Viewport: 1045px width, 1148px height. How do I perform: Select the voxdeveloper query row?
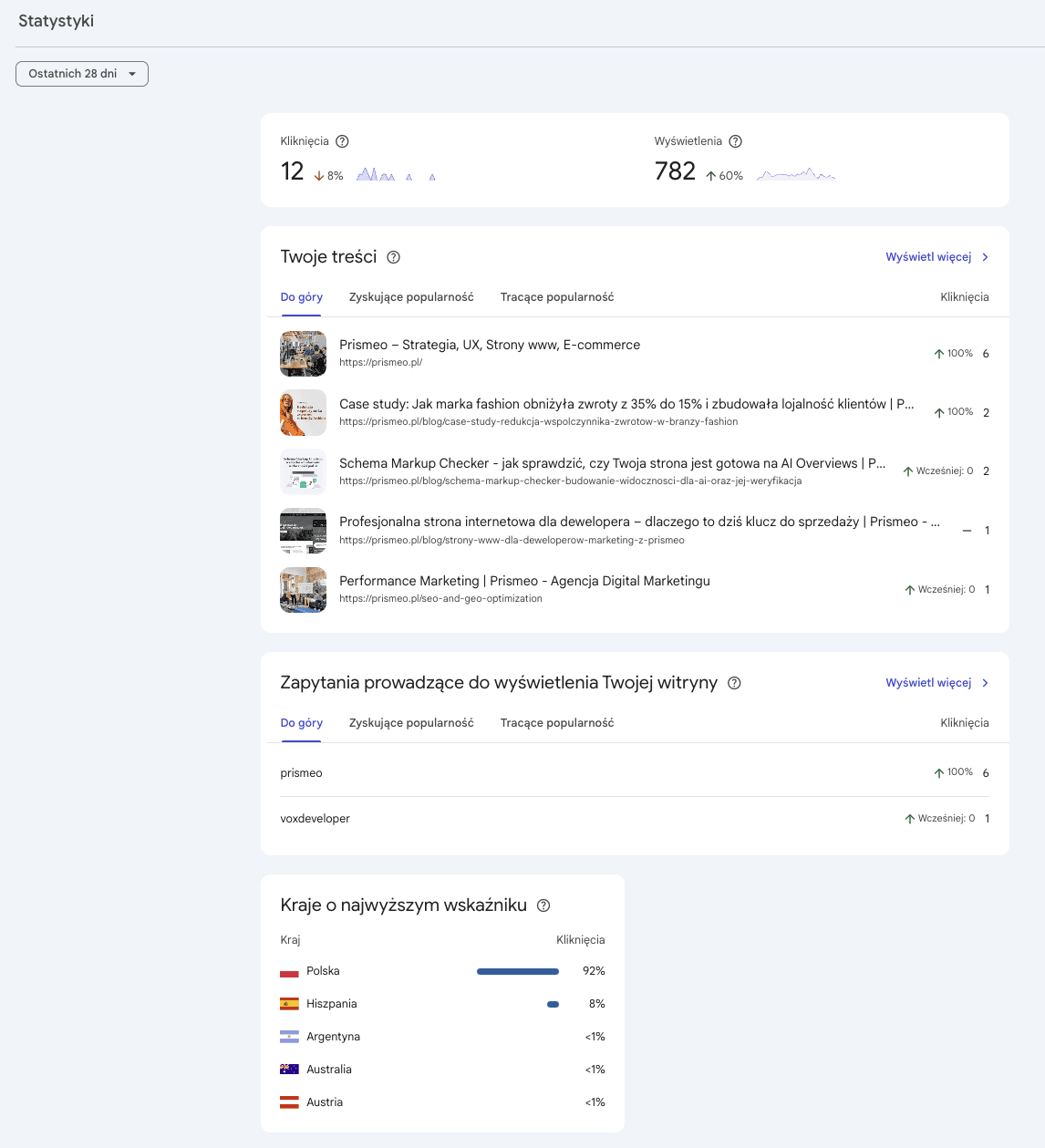(635, 819)
